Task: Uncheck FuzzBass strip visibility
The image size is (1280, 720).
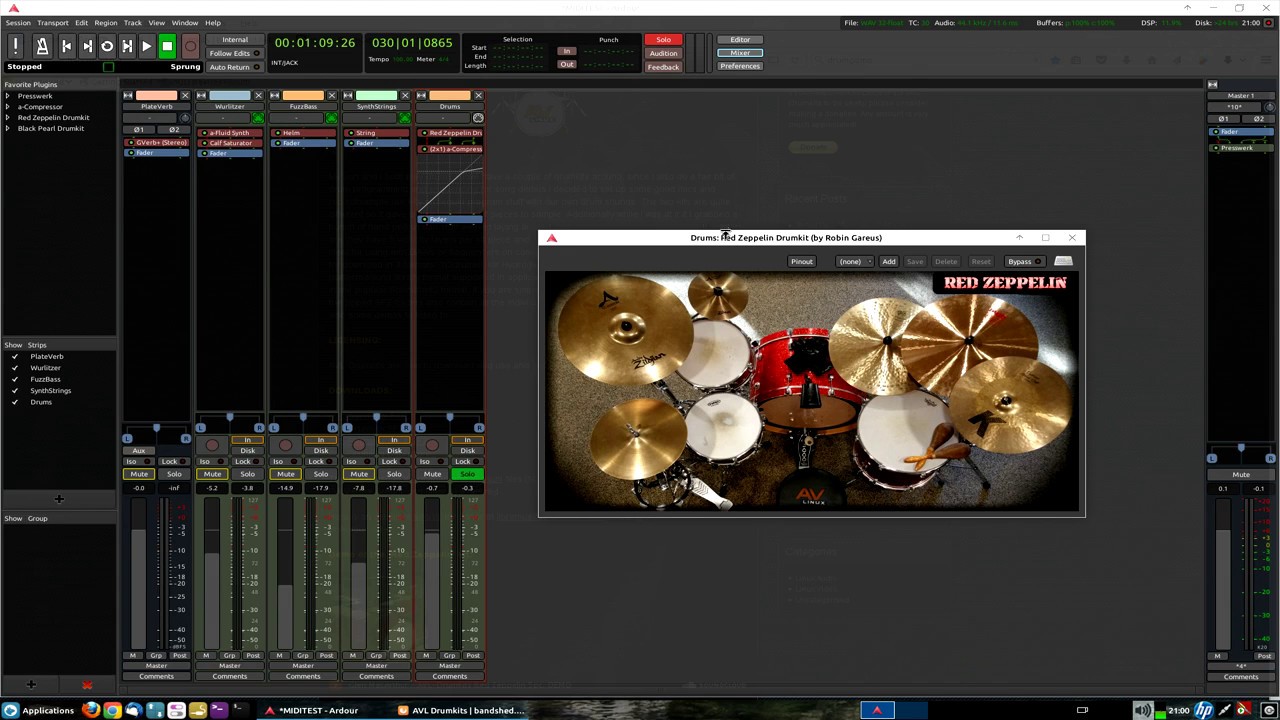Action: tap(14, 379)
